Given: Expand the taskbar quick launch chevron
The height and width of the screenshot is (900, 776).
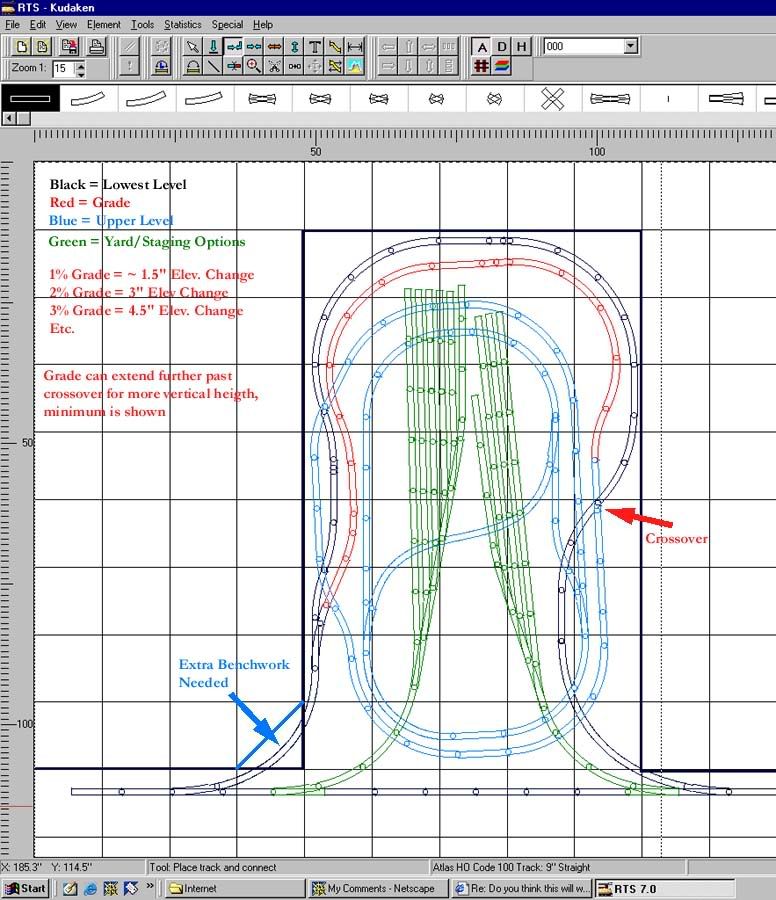Looking at the screenshot, I should (x=151, y=887).
